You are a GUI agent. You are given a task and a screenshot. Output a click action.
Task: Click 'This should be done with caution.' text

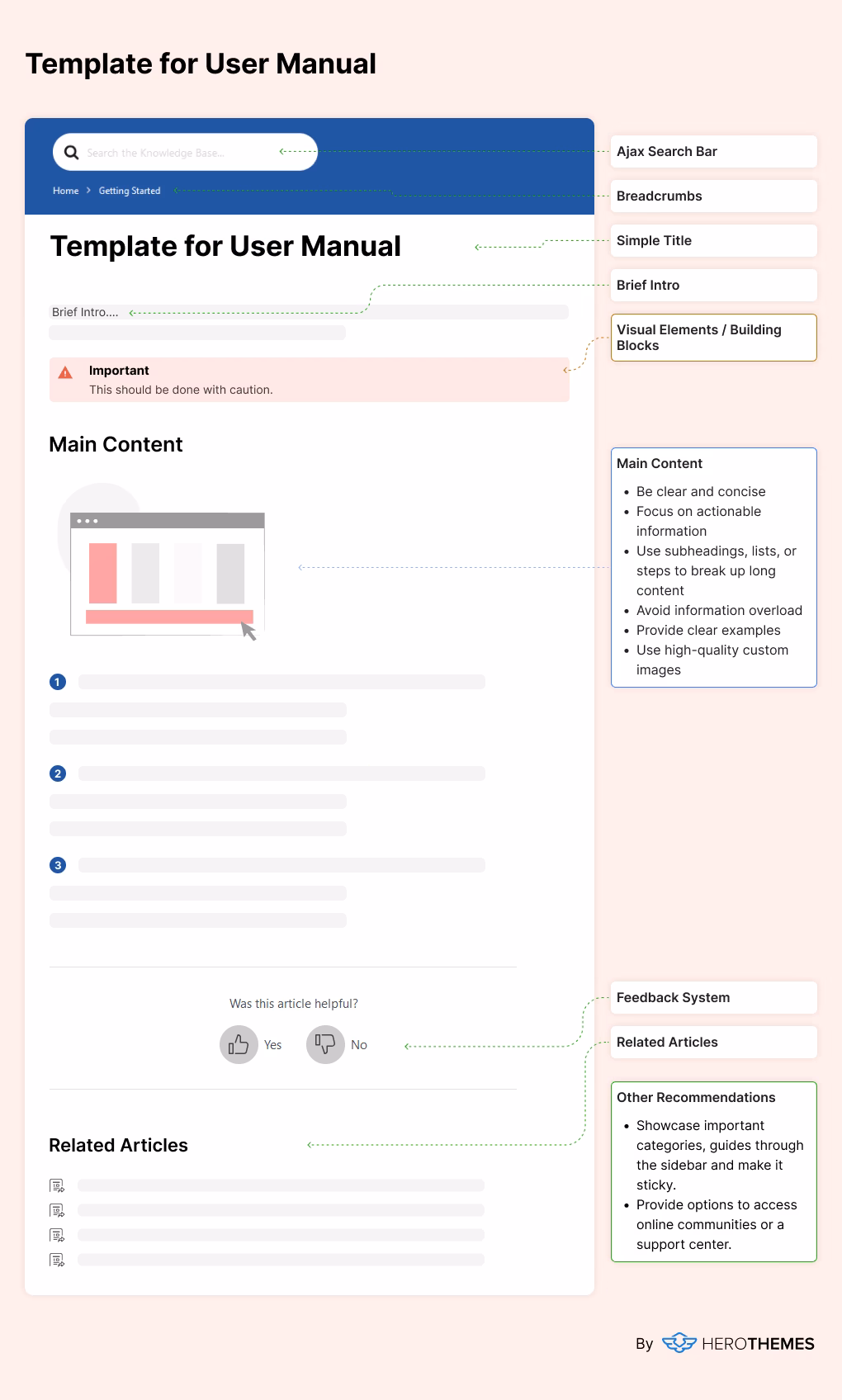tap(181, 390)
